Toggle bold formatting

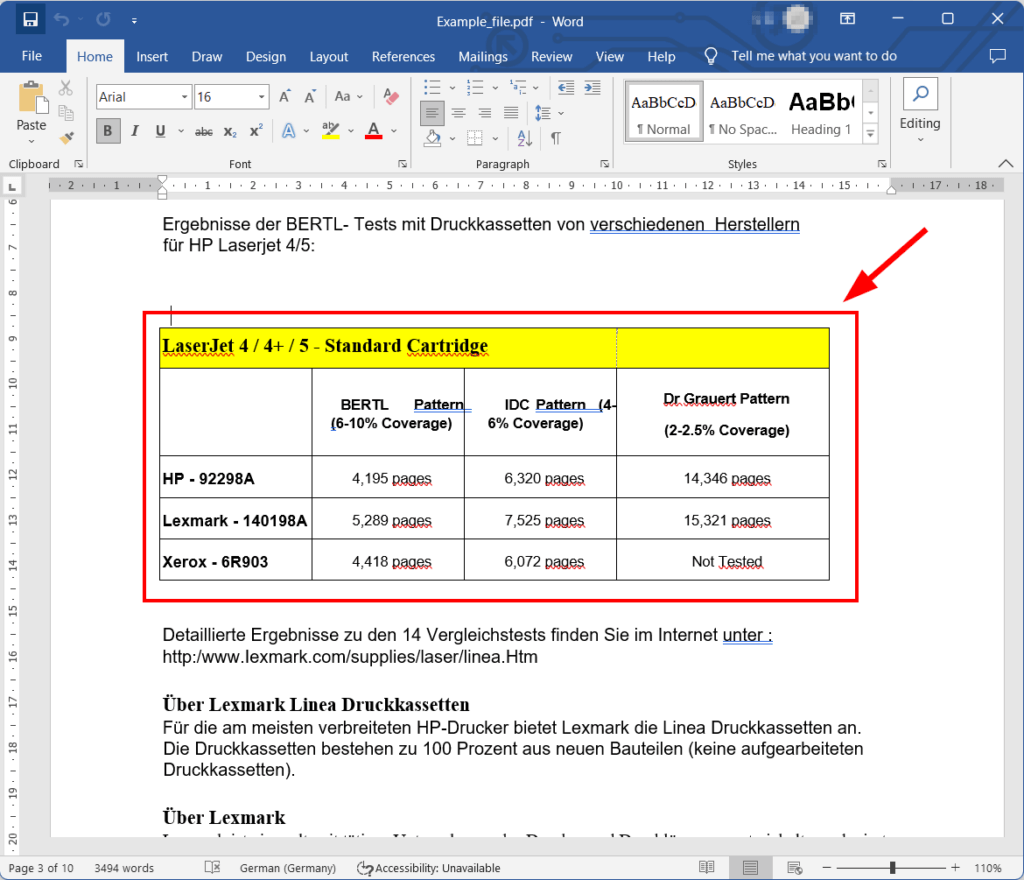[x=108, y=131]
